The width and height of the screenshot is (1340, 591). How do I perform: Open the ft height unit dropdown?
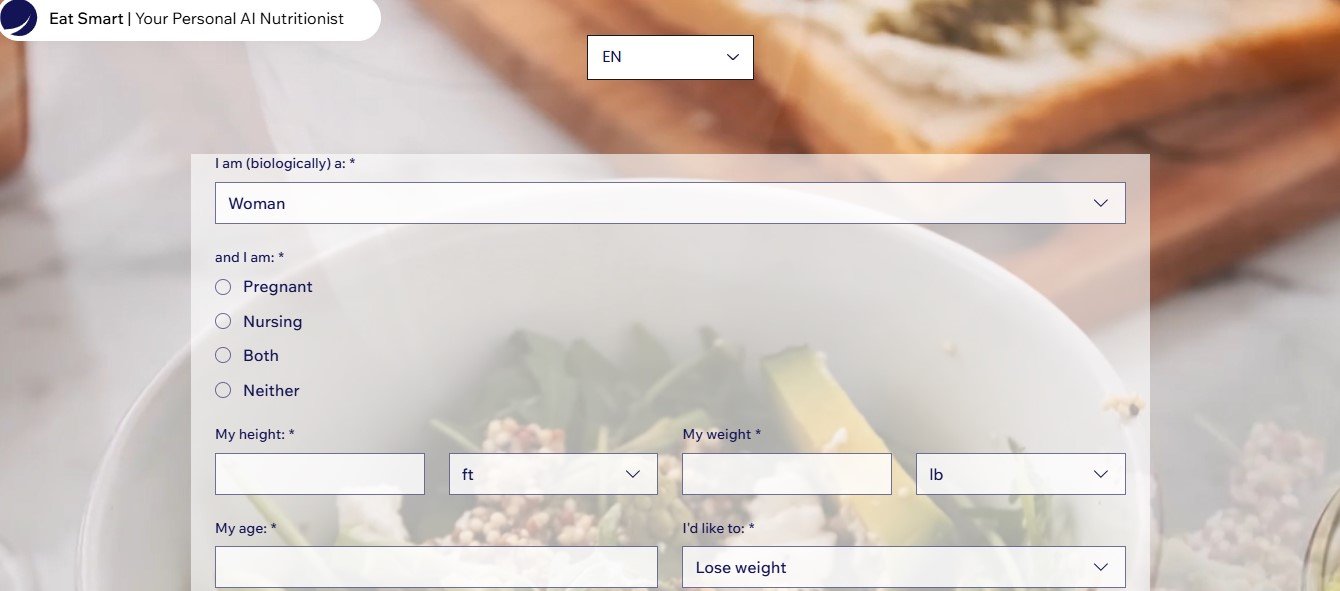click(x=553, y=474)
